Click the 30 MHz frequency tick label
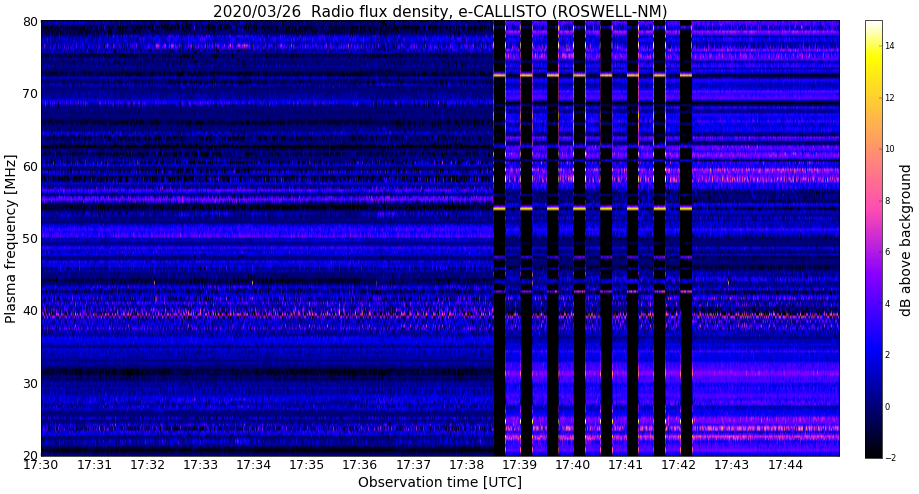This screenshot has height=494, width=919. click(x=30, y=384)
